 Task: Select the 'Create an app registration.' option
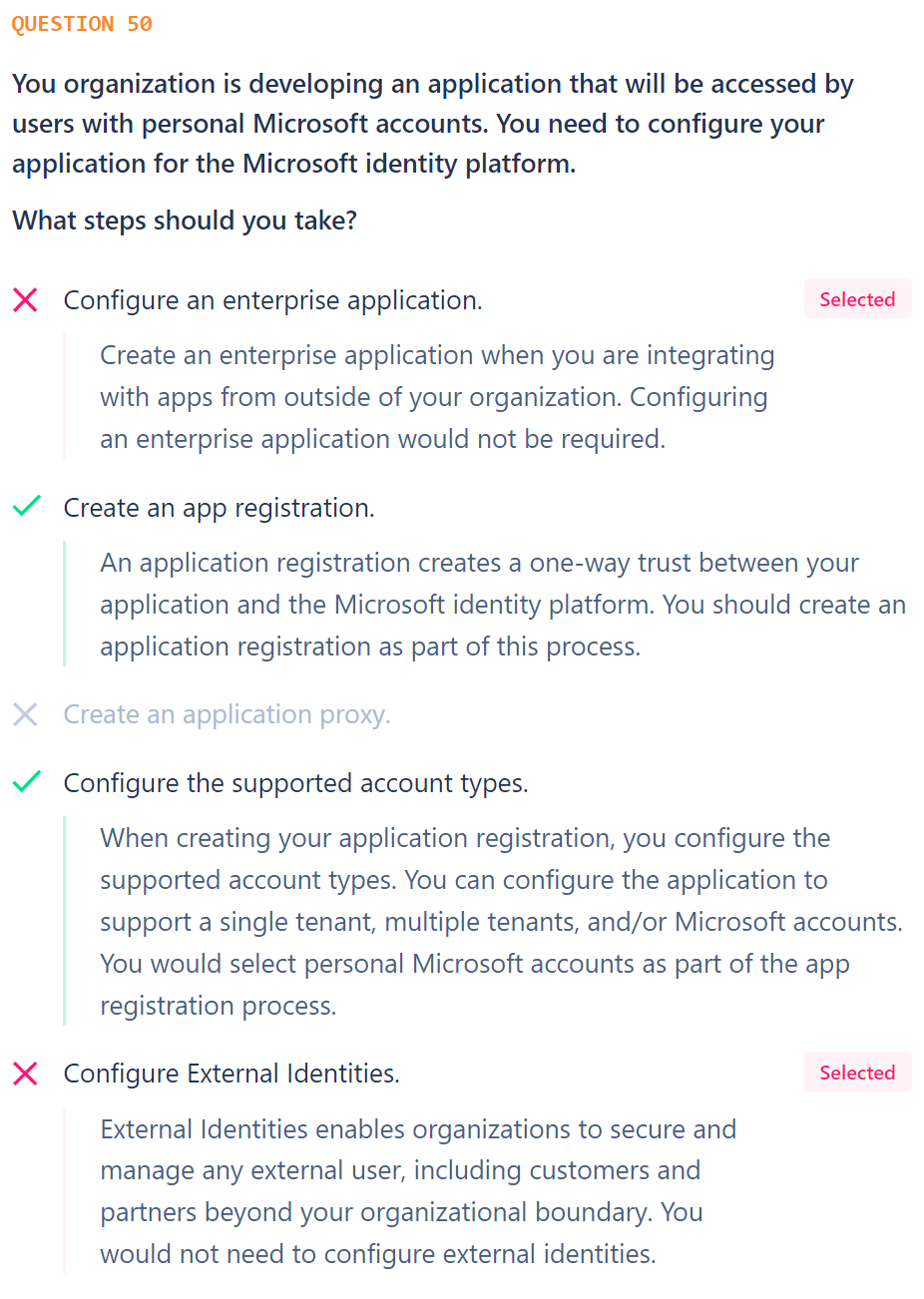(219, 508)
